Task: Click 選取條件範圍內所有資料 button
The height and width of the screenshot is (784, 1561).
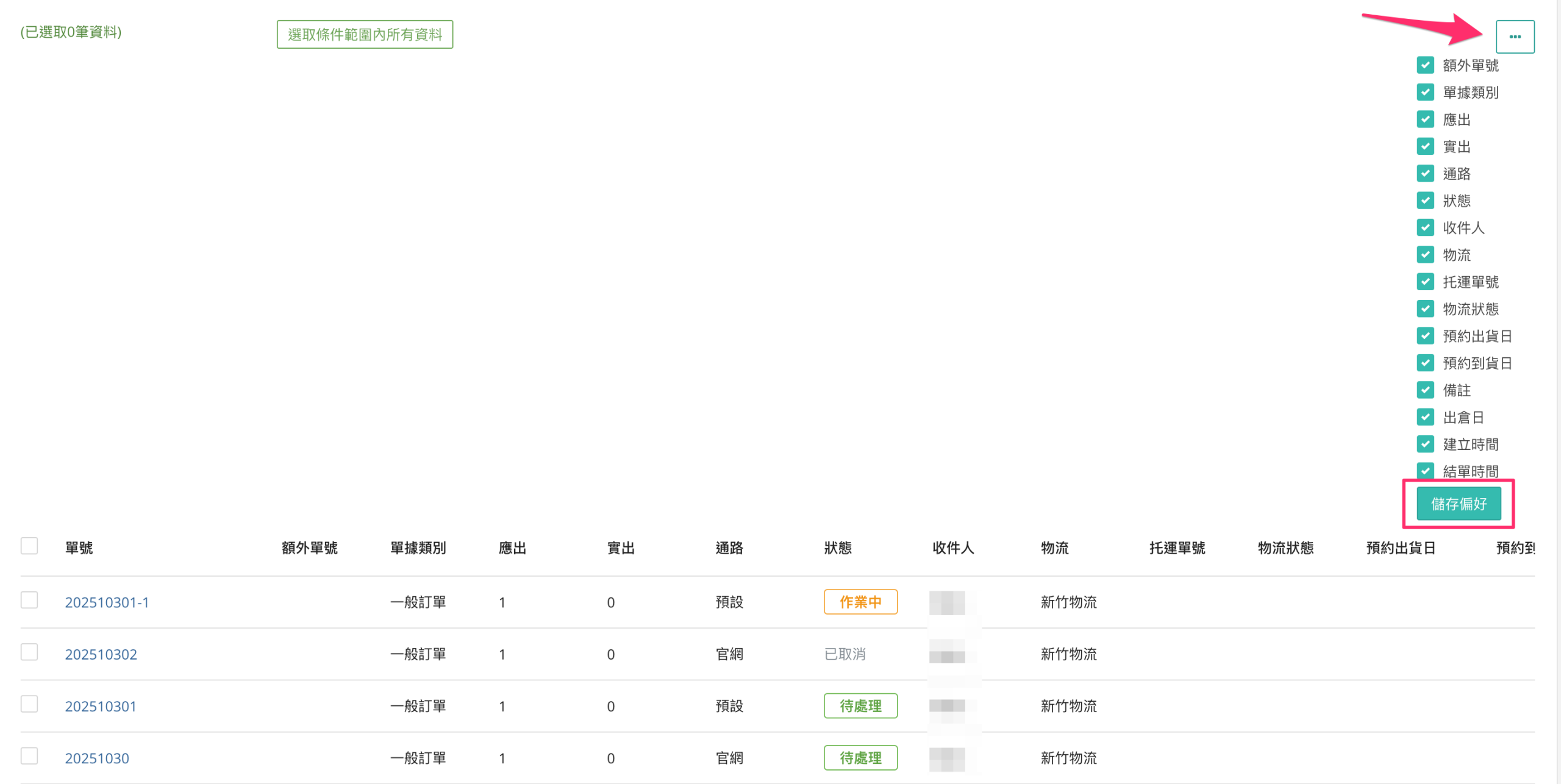Action: tap(365, 34)
